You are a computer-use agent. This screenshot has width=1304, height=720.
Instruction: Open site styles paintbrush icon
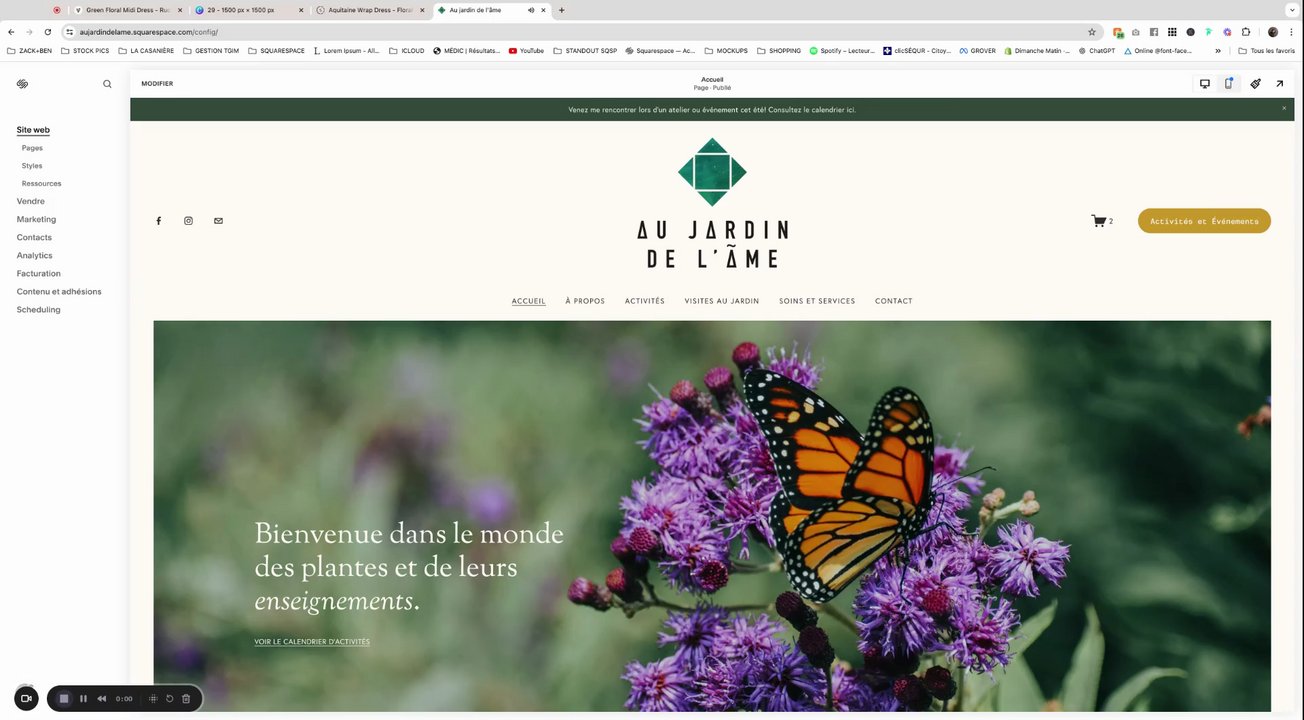[x=1255, y=84]
